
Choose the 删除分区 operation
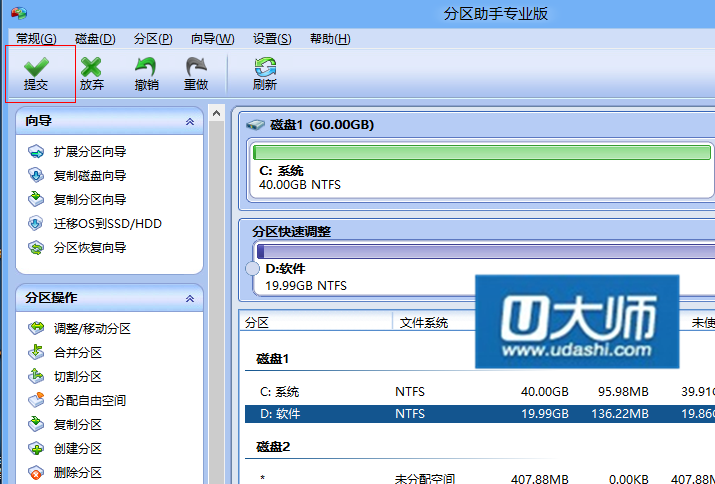pos(77,473)
